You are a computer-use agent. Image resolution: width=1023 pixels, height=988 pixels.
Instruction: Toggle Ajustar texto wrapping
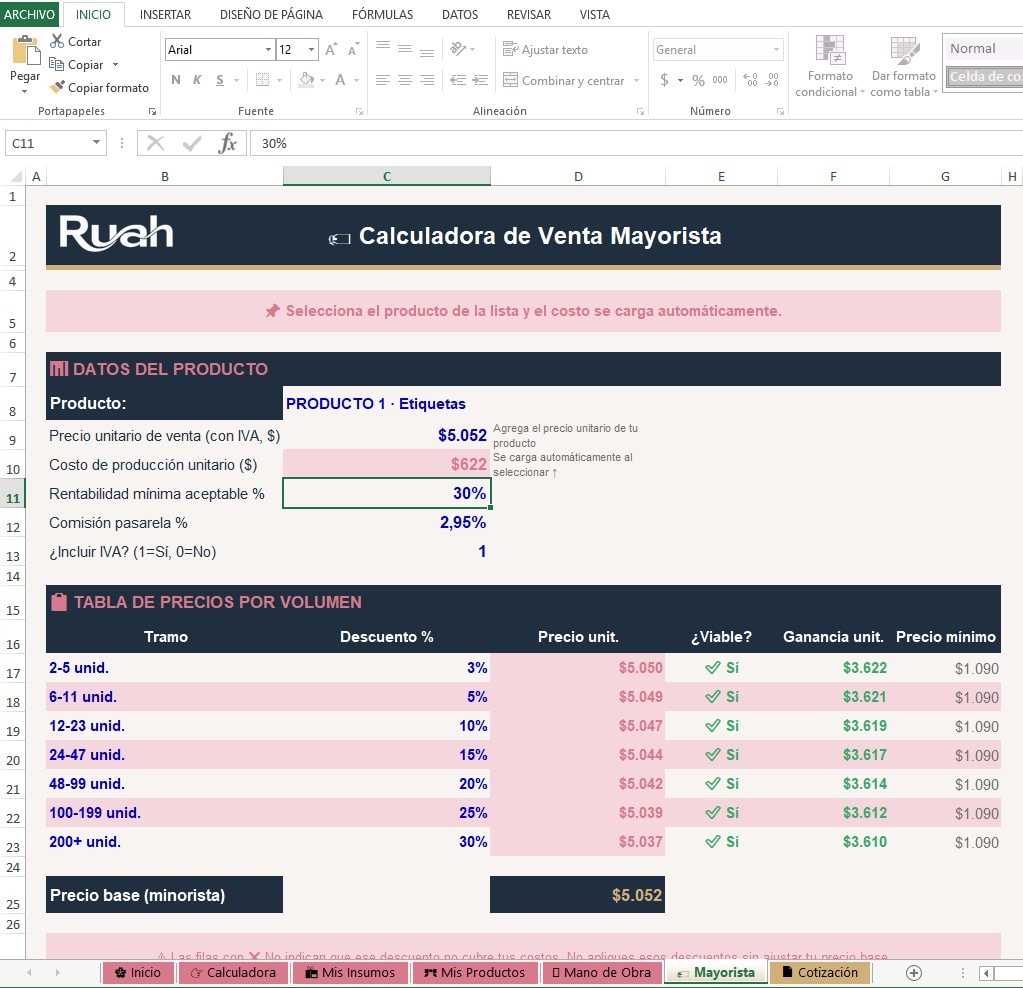click(545, 50)
